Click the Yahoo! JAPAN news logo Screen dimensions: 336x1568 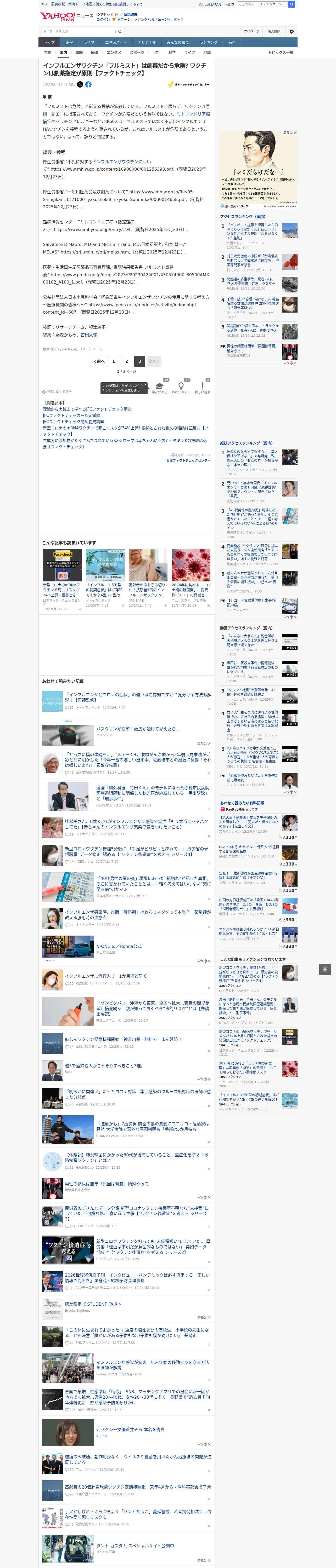coord(66,17)
